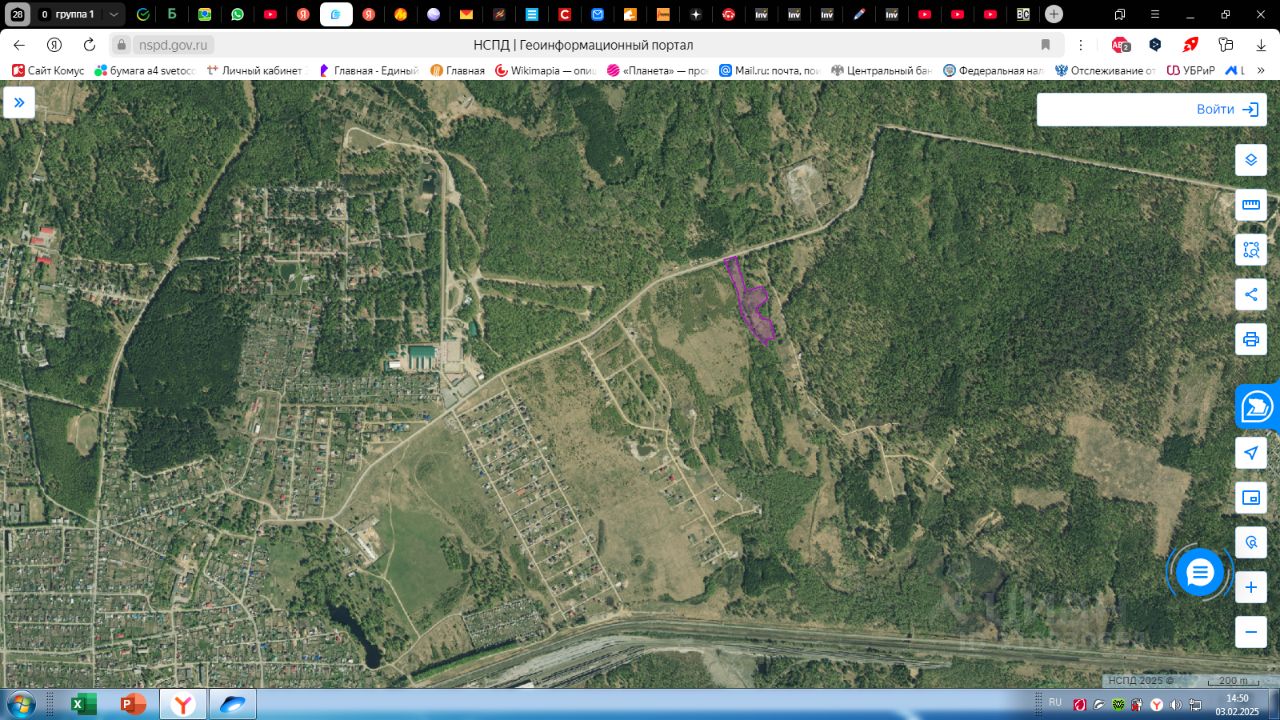
Task: Expand the left sidebar panel with double chevron
Action: [19, 103]
